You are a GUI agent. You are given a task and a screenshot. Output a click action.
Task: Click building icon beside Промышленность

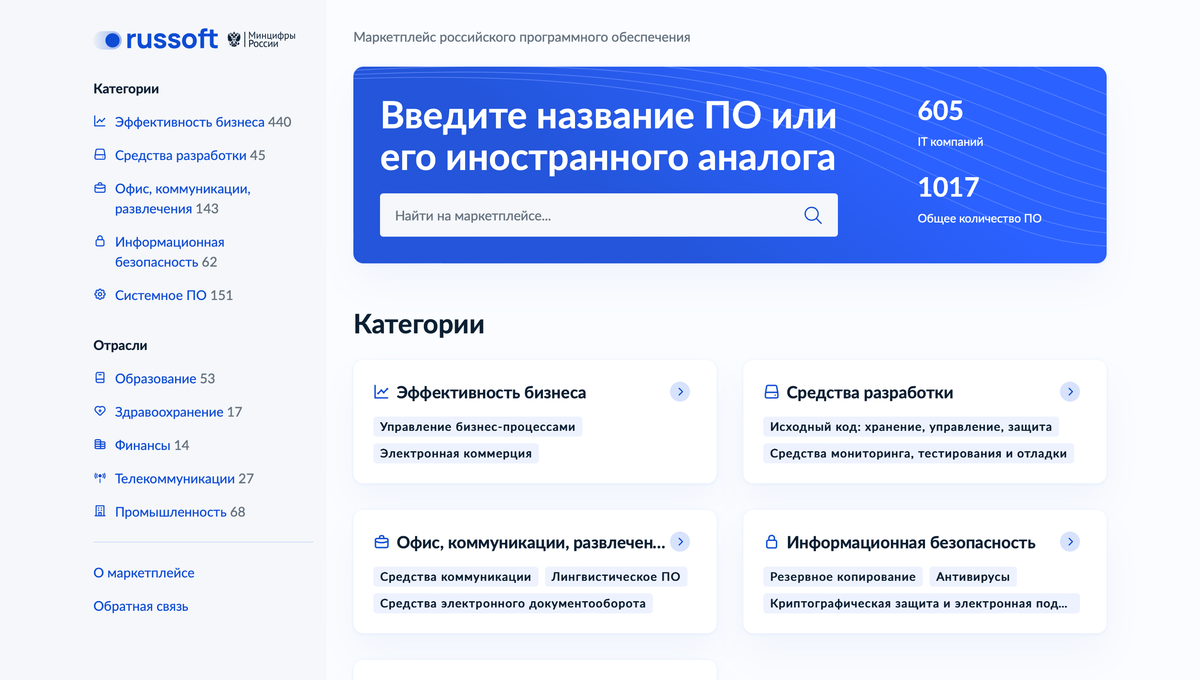pyautogui.click(x=100, y=511)
